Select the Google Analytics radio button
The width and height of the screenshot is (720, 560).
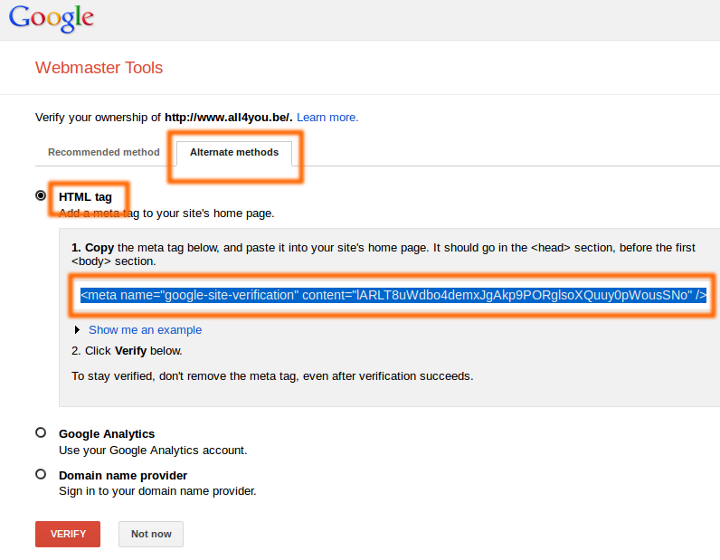click(x=41, y=432)
